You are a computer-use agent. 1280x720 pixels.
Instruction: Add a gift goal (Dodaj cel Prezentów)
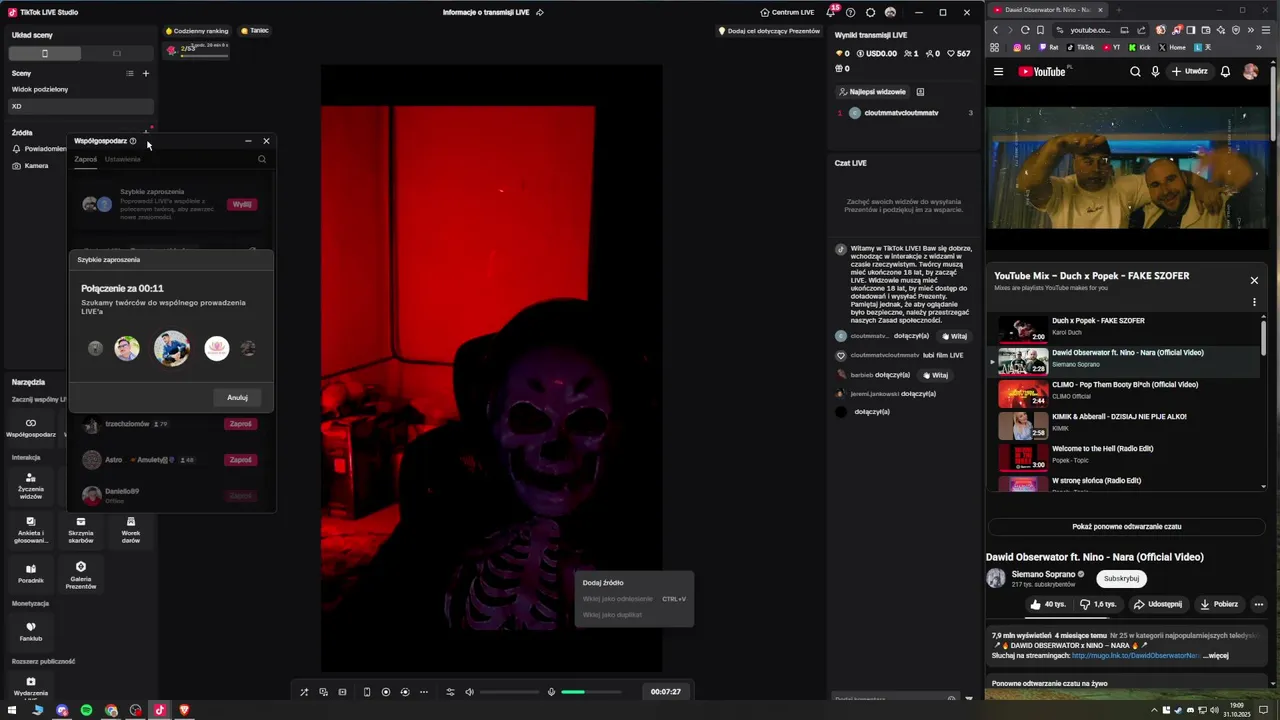click(770, 31)
